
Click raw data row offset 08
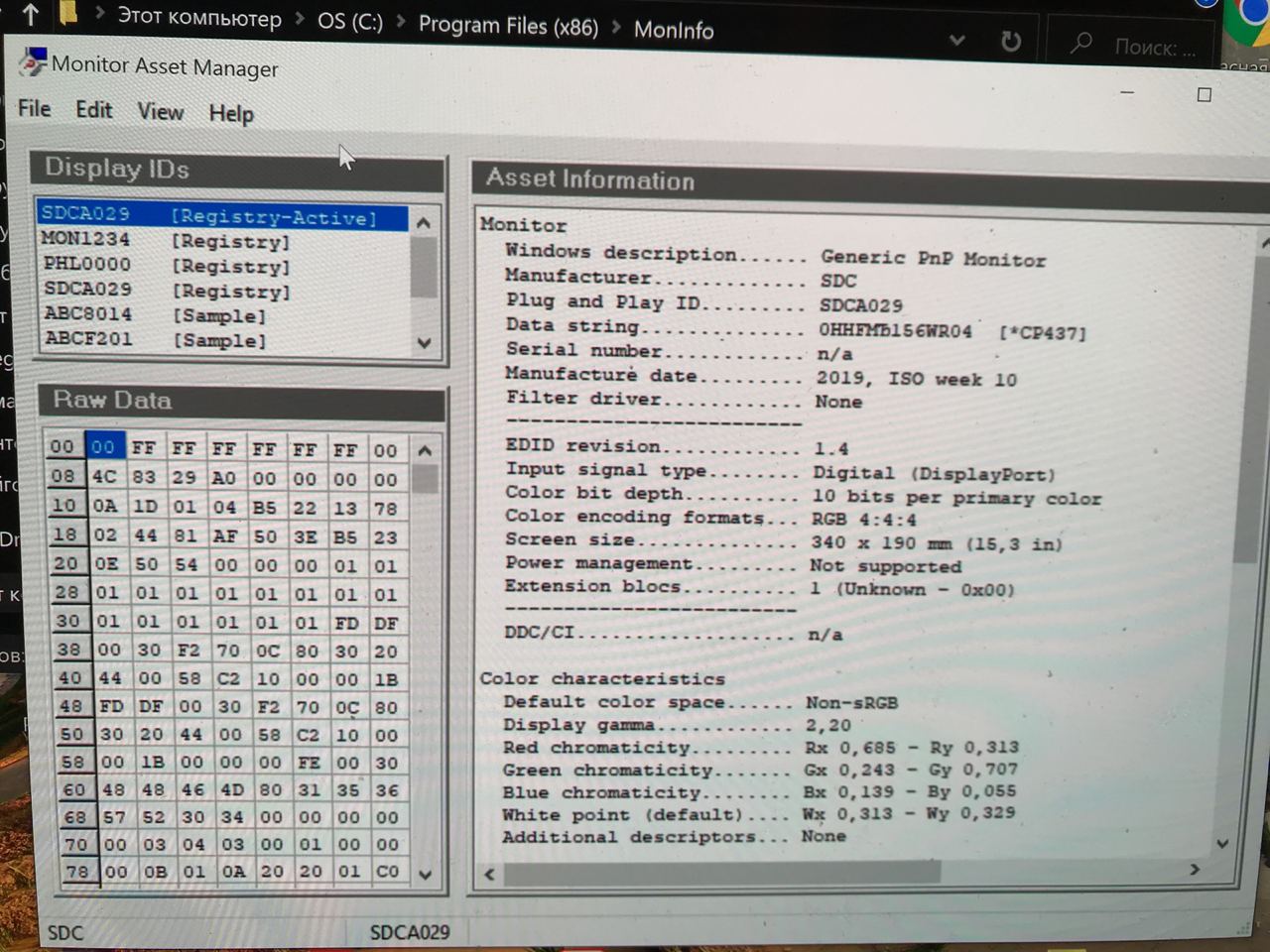[63, 476]
